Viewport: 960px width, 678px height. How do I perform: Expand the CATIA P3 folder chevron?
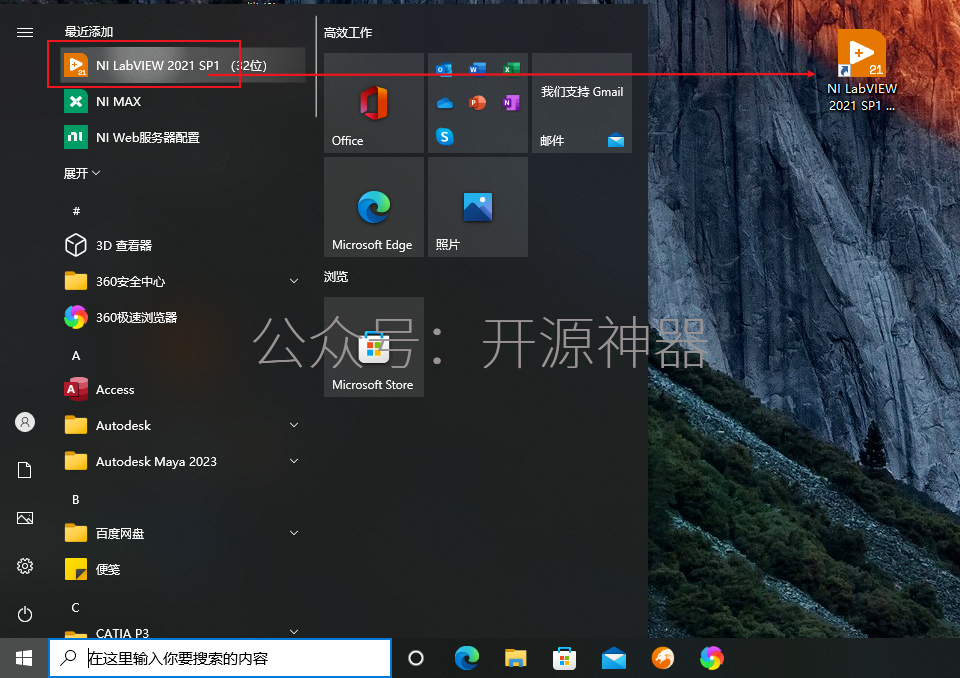[x=294, y=631]
